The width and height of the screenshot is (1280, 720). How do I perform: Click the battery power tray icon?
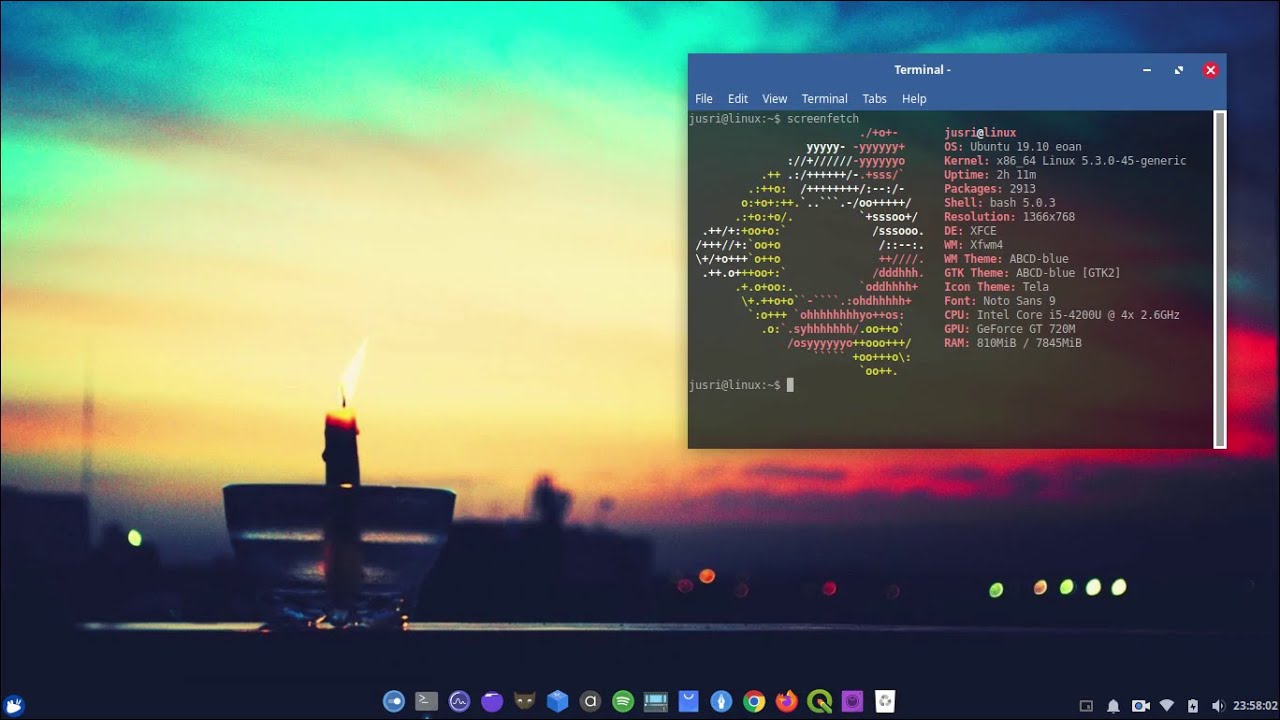click(1192, 706)
